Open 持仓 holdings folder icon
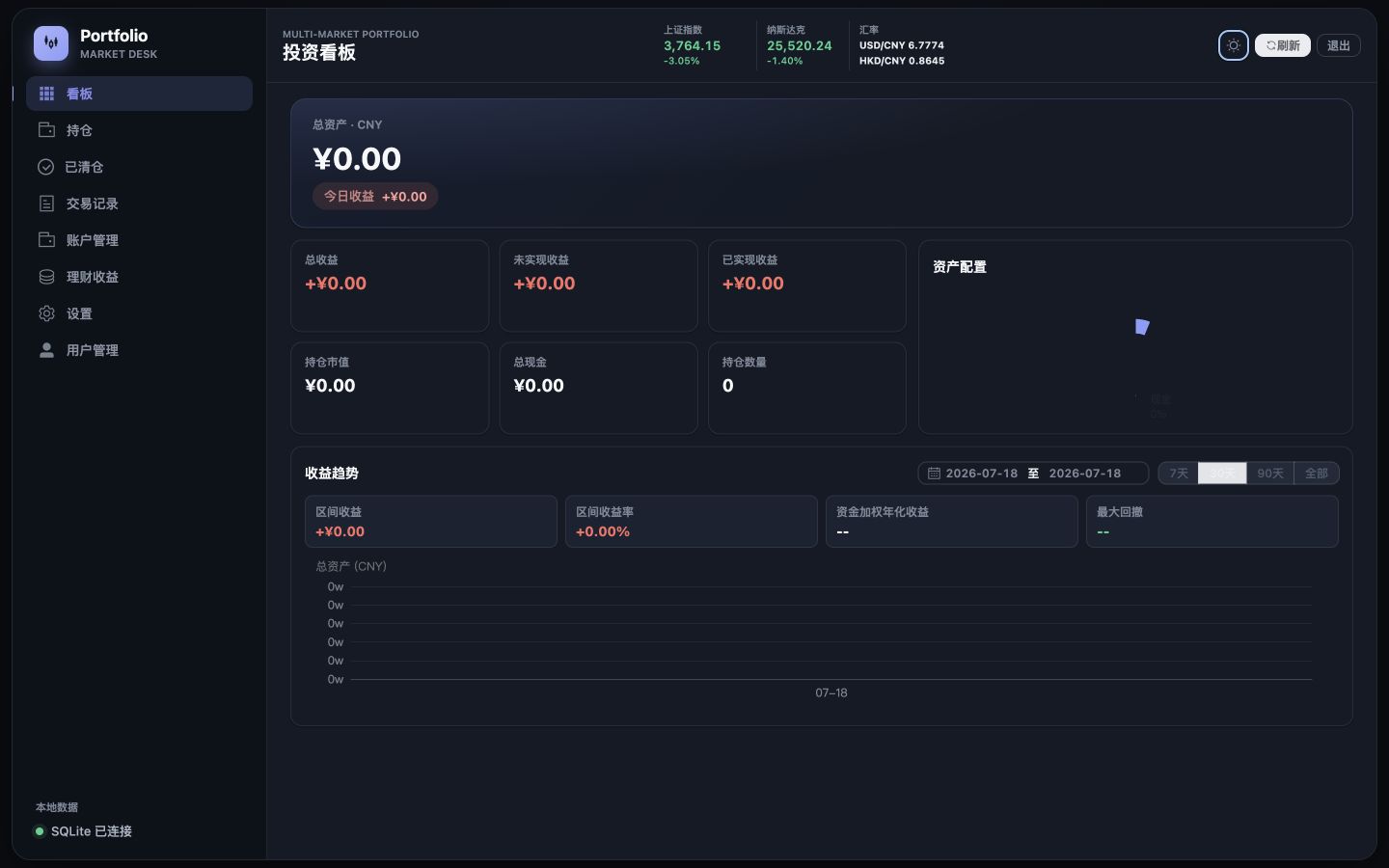 click(x=46, y=130)
